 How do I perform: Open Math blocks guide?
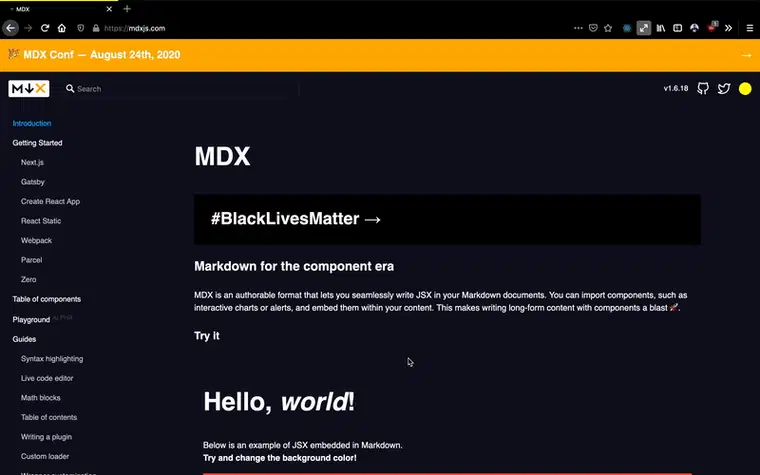point(41,397)
